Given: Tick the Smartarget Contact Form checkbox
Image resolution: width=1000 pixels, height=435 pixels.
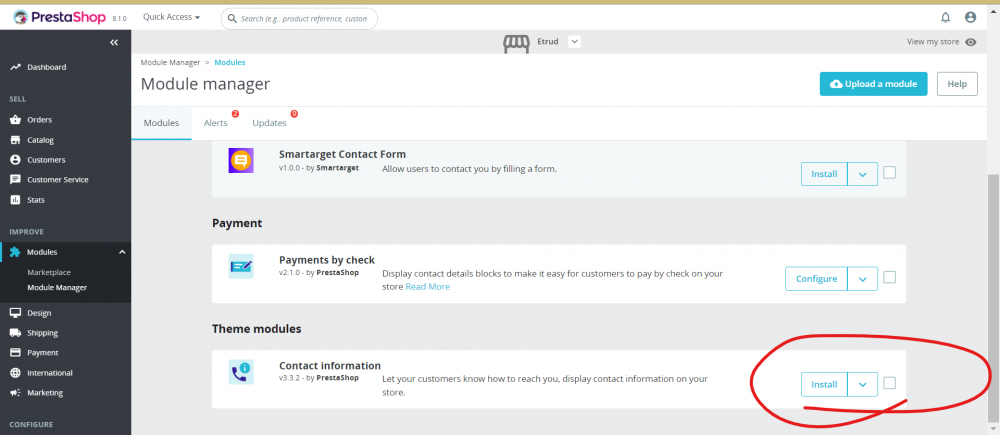Looking at the screenshot, I should click(890, 172).
